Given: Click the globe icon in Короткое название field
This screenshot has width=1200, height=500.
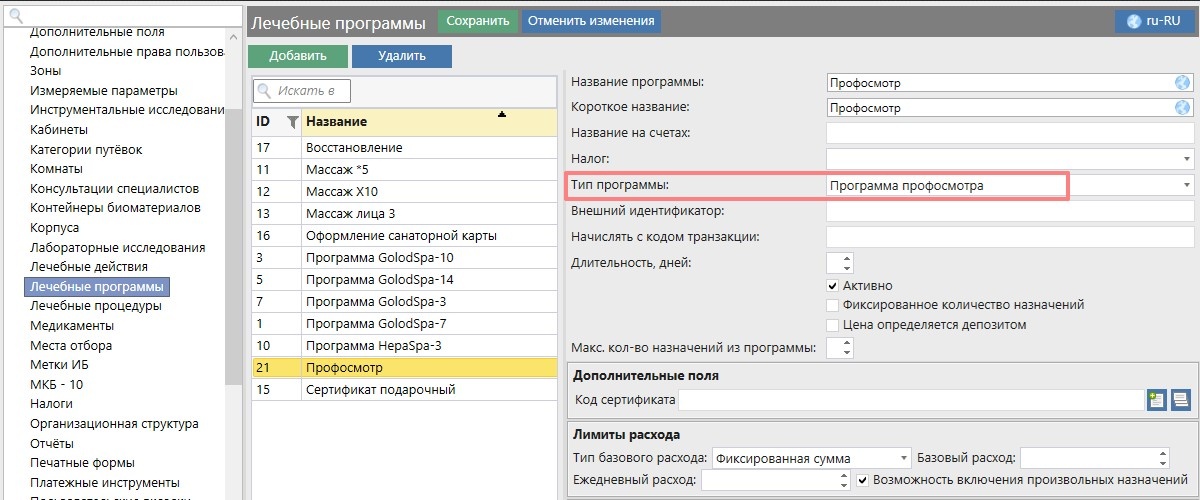Looking at the screenshot, I should [1182, 108].
